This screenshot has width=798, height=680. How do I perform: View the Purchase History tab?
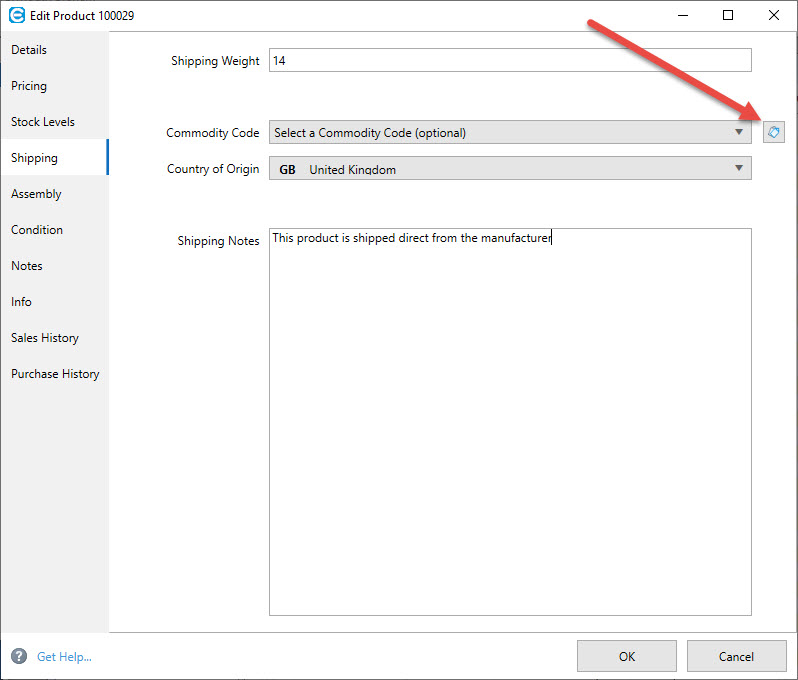pyautogui.click(x=55, y=374)
